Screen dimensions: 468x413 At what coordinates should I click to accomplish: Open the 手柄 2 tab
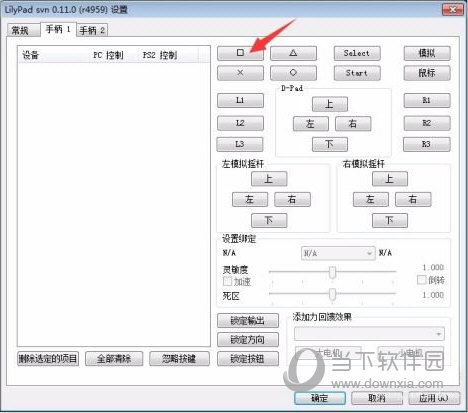pyautogui.click(x=92, y=31)
